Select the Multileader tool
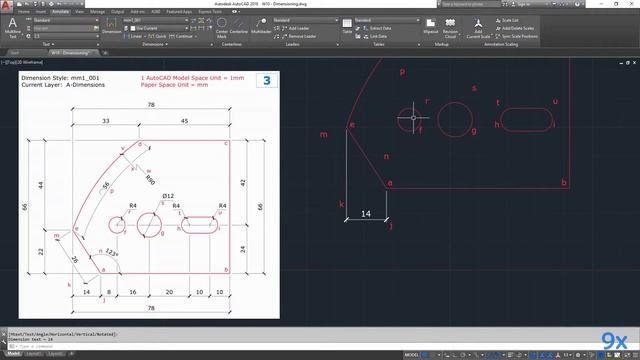The width and height of the screenshot is (640, 360). pos(261,26)
